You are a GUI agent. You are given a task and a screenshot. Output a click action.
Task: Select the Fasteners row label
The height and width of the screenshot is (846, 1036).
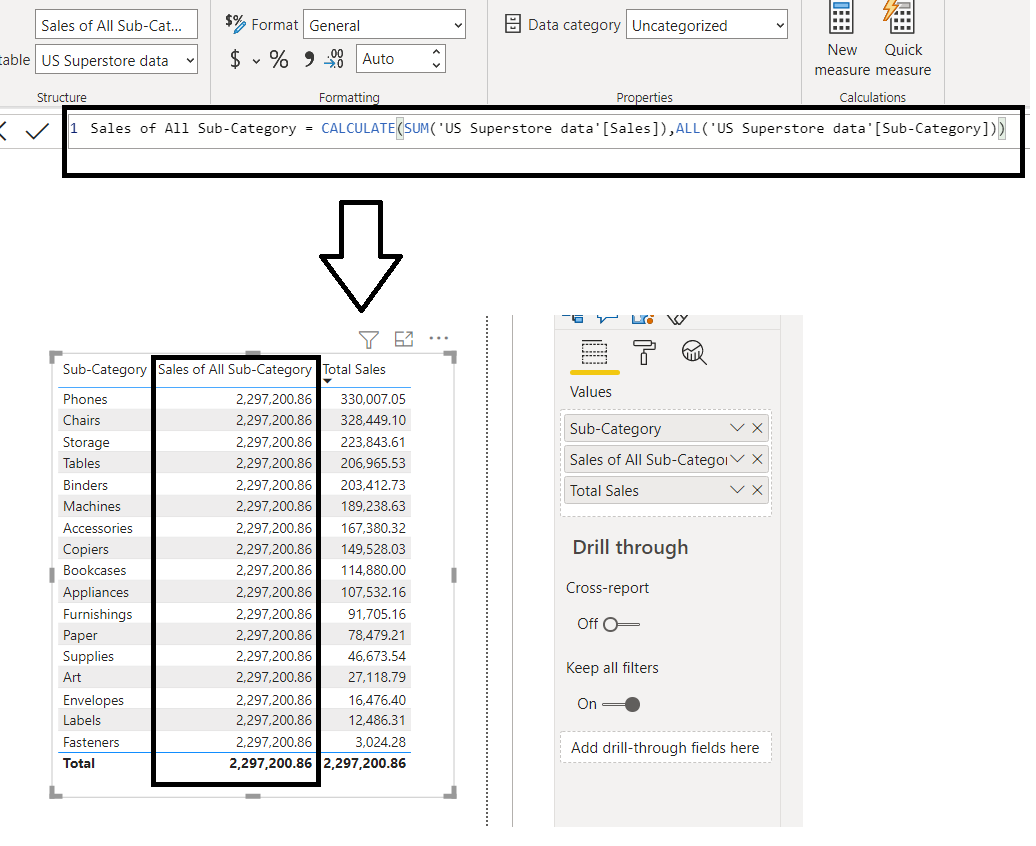point(91,742)
